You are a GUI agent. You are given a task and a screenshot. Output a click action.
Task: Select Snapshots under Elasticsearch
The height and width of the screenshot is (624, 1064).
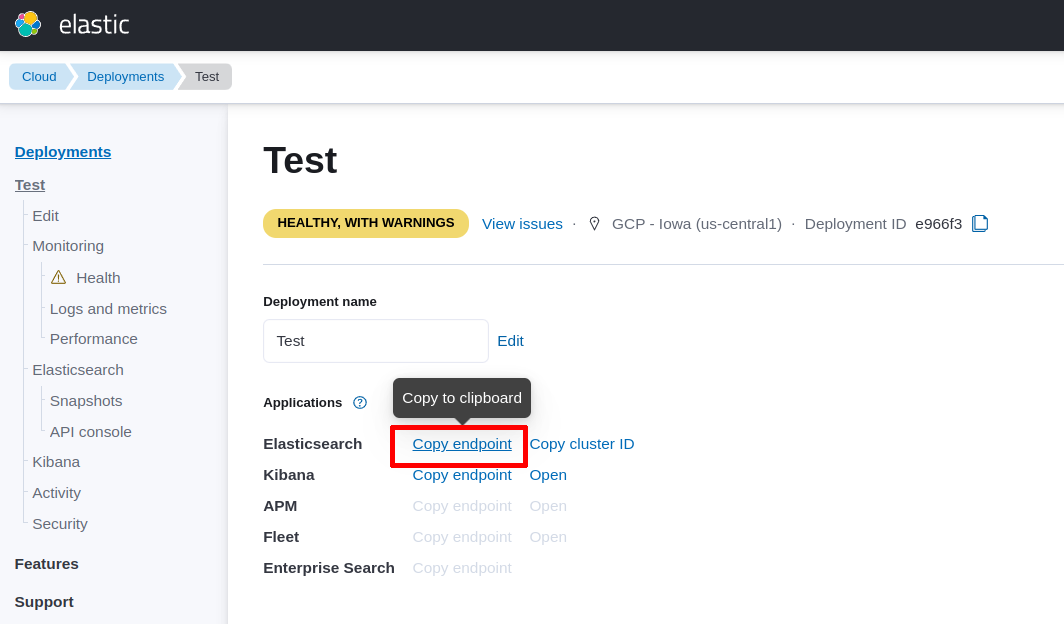85,400
